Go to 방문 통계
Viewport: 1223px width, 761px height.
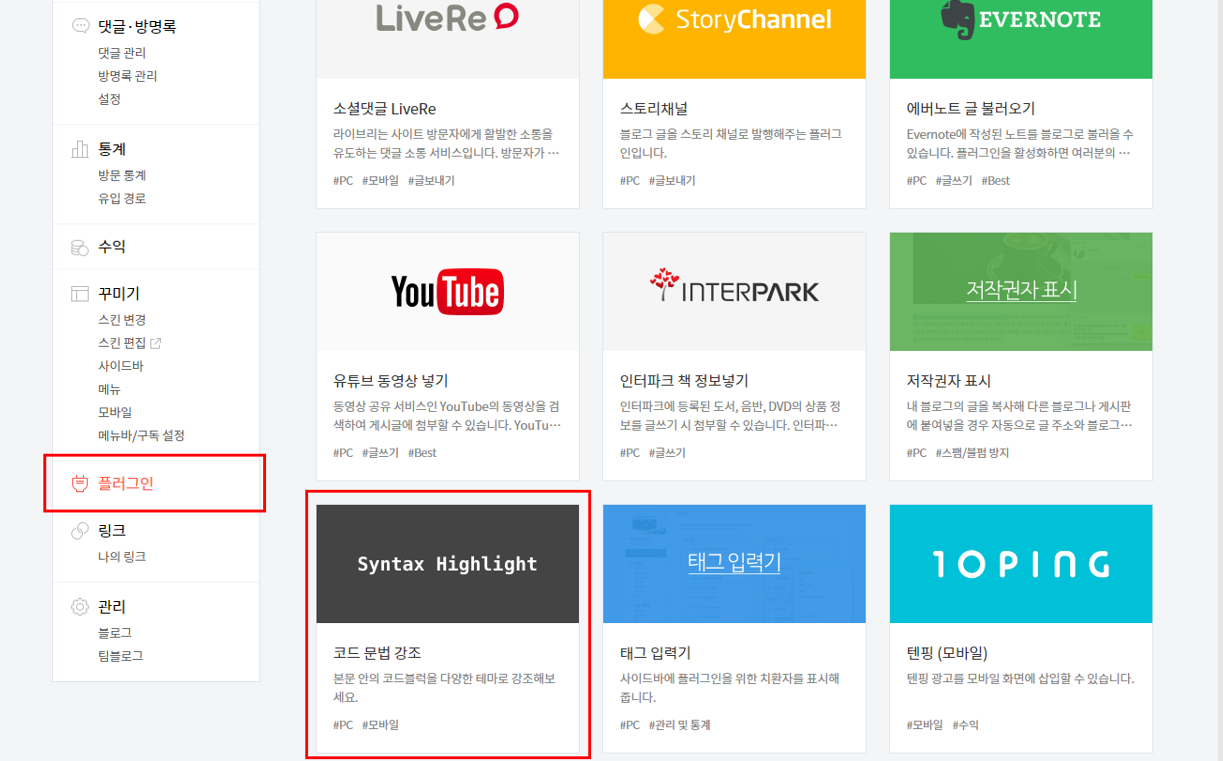pyautogui.click(x=122, y=175)
